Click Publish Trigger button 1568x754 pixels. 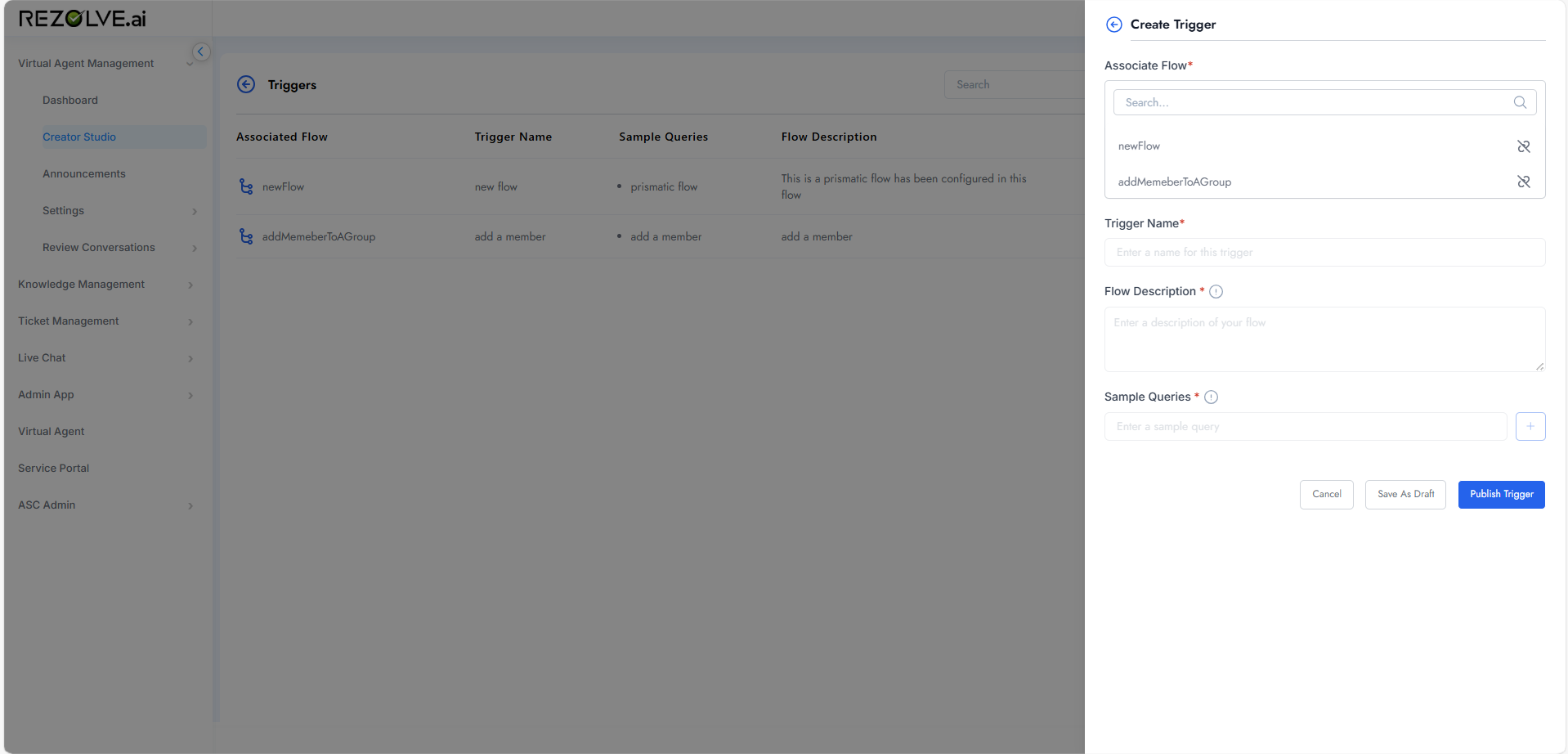pyautogui.click(x=1501, y=494)
